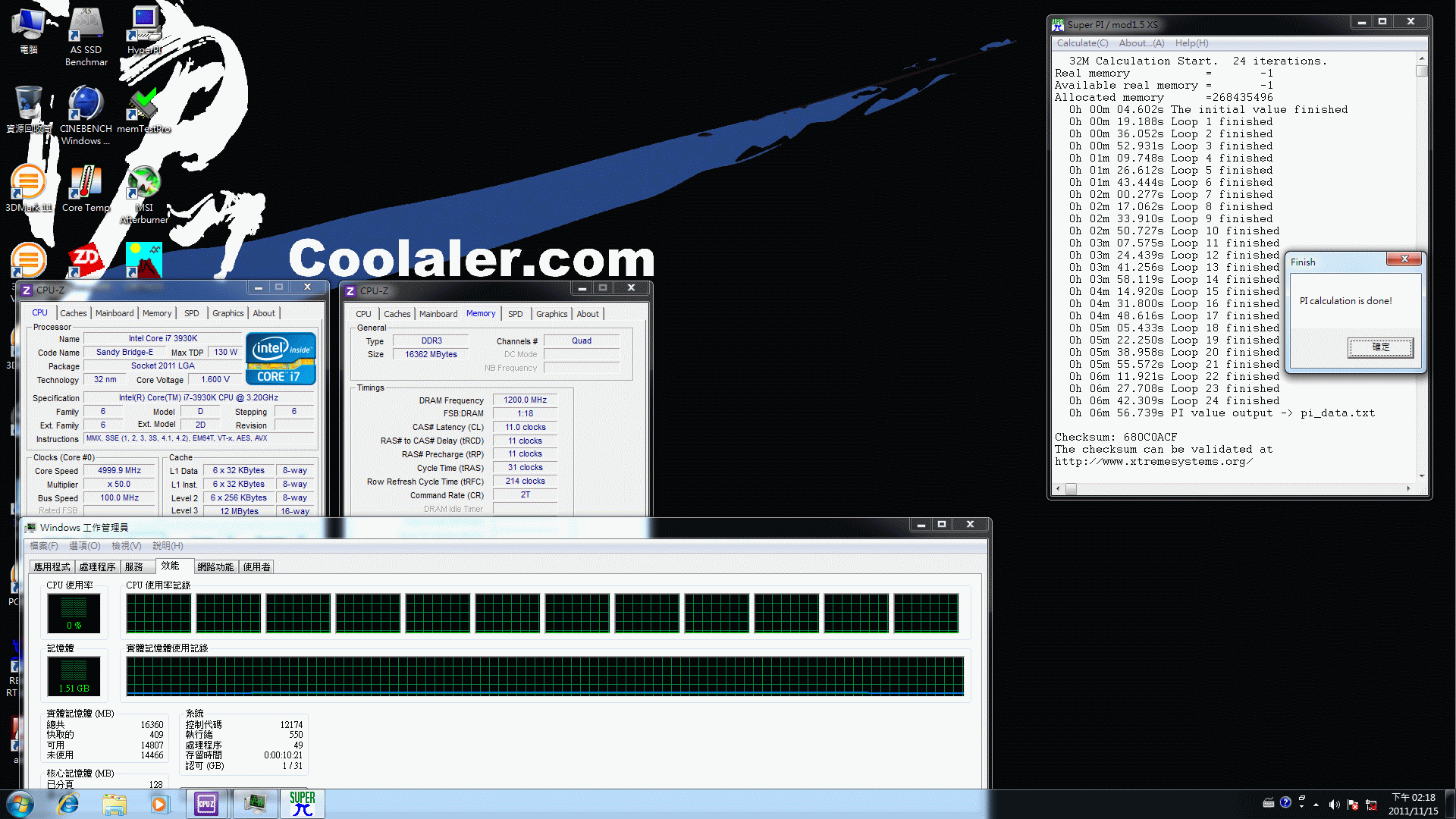Click the Core Speed 4999.9 MHz value
The height and width of the screenshot is (819, 1456).
119,471
